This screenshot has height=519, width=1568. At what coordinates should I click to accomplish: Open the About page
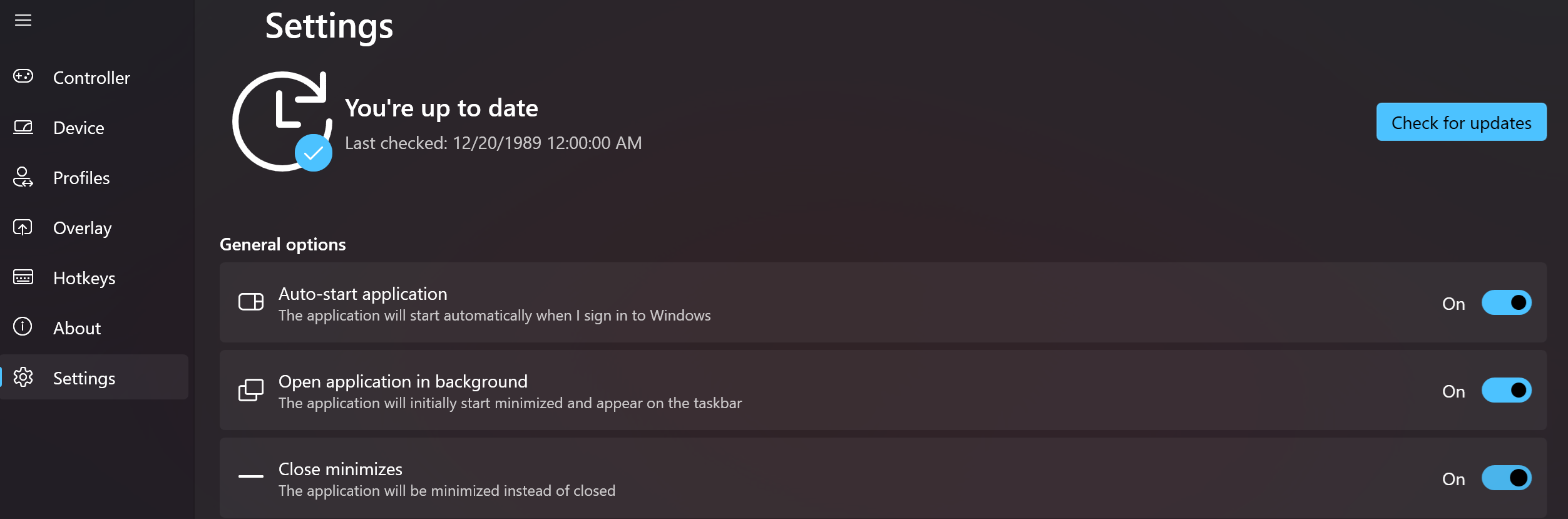(77, 328)
